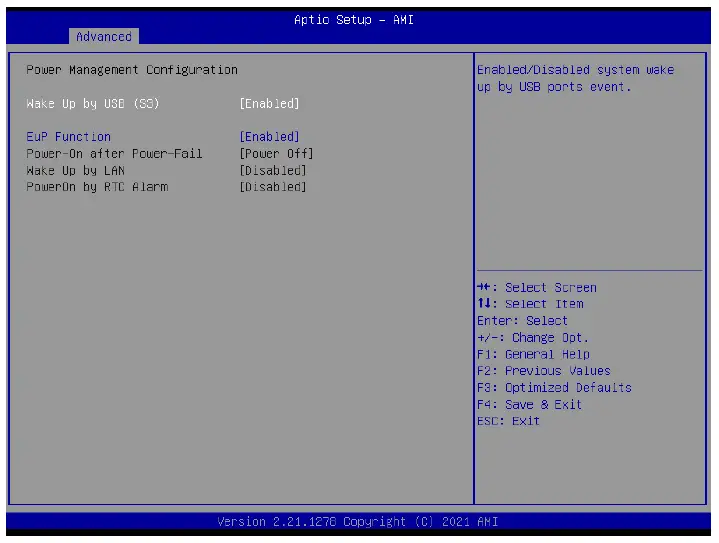Image resolution: width=719 pixels, height=543 pixels.
Task: Click the Select Item arrow keys hint
Action: pos(530,304)
